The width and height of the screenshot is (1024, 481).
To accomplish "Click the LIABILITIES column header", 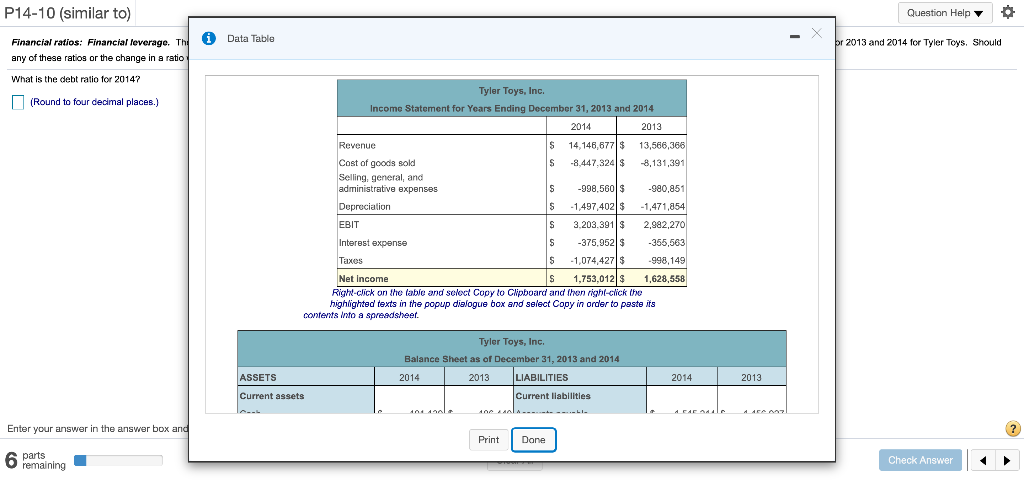I will [542, 377].
